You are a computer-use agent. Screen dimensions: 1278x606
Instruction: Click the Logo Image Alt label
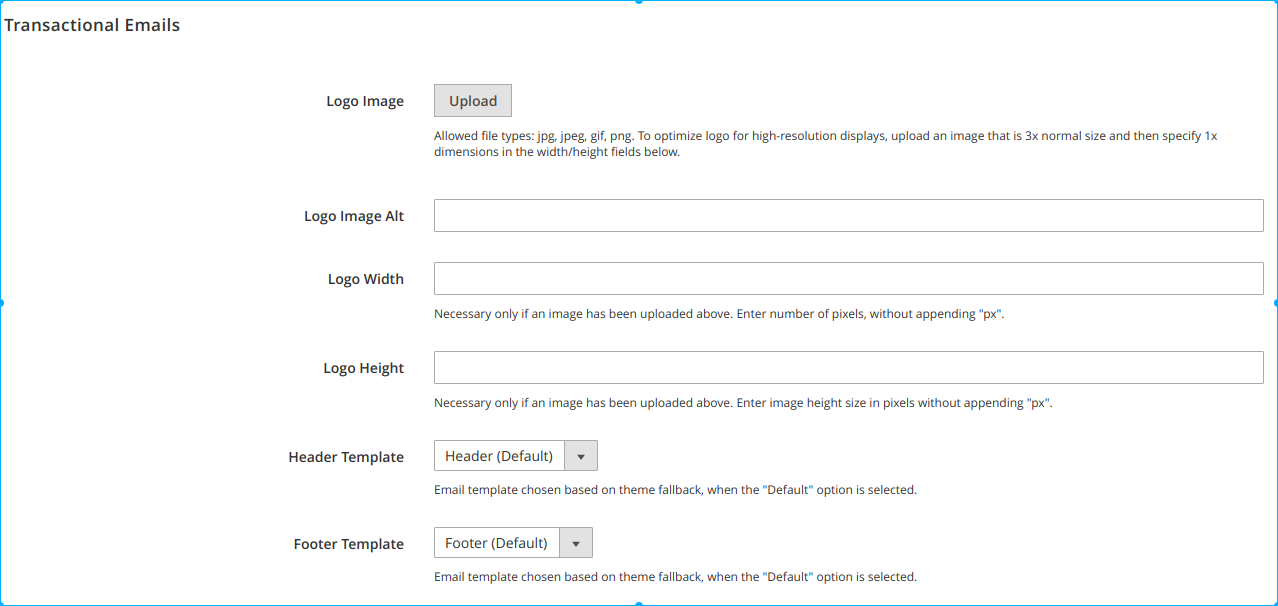pos(354,216)
